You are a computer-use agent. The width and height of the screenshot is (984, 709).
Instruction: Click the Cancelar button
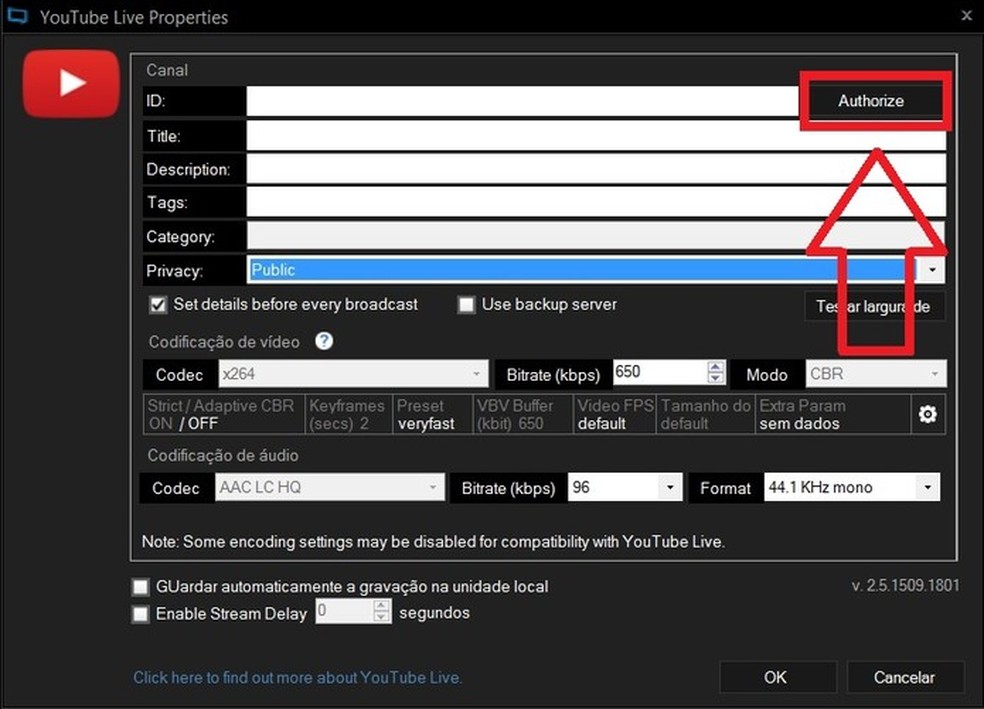(903, 677)
